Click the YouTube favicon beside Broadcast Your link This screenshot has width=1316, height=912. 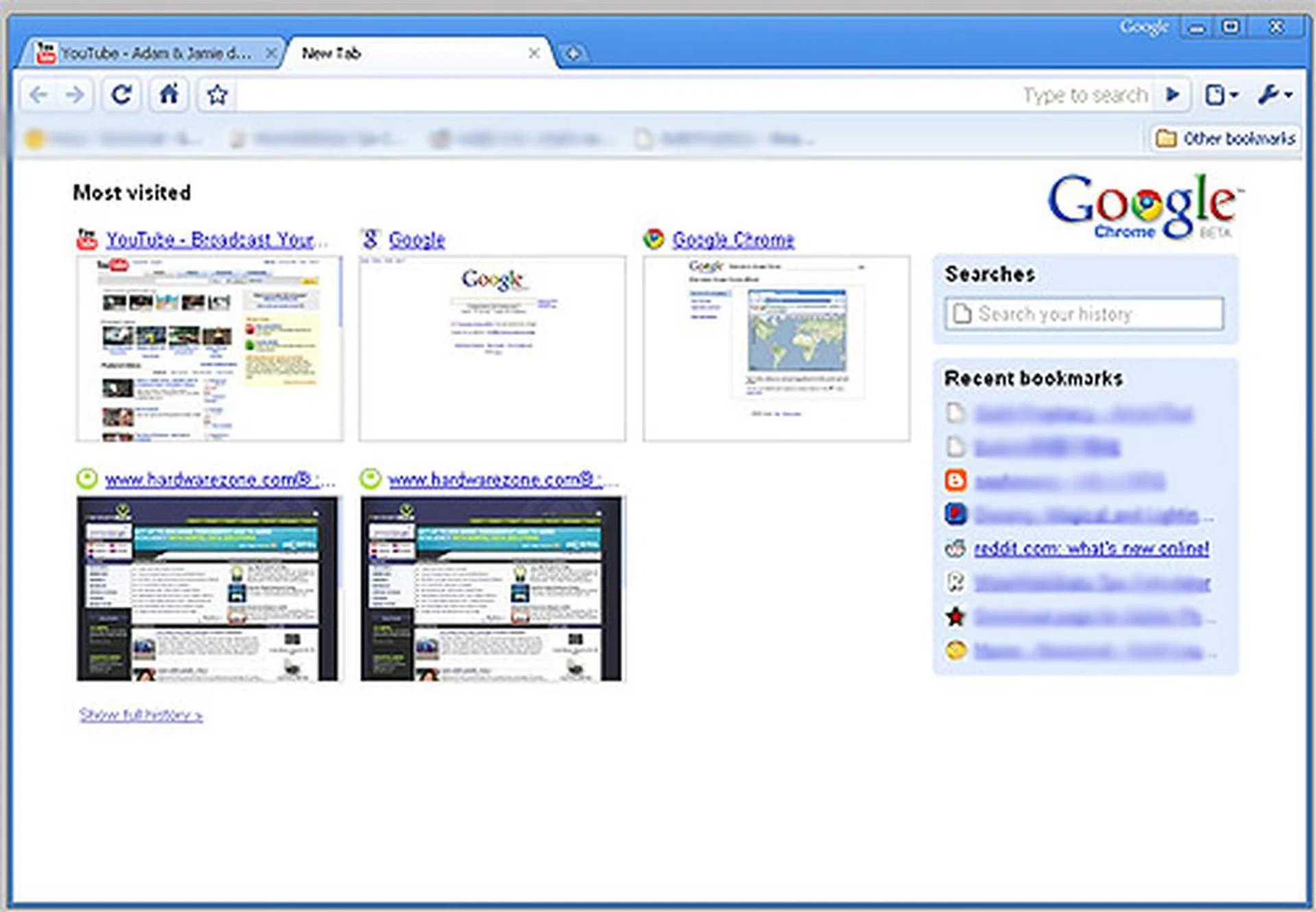click(86, 240)
